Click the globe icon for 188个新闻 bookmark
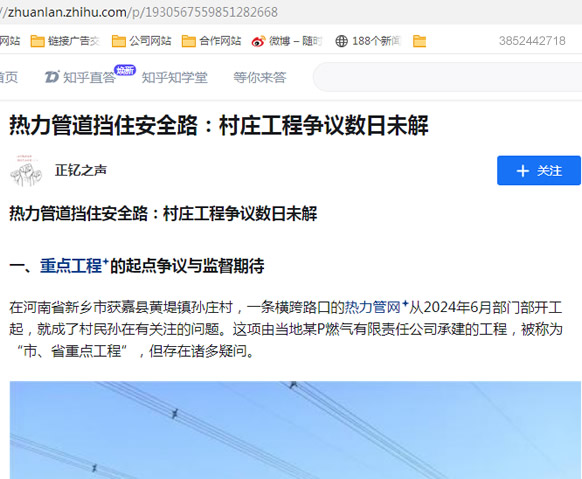 coord(341,41)
